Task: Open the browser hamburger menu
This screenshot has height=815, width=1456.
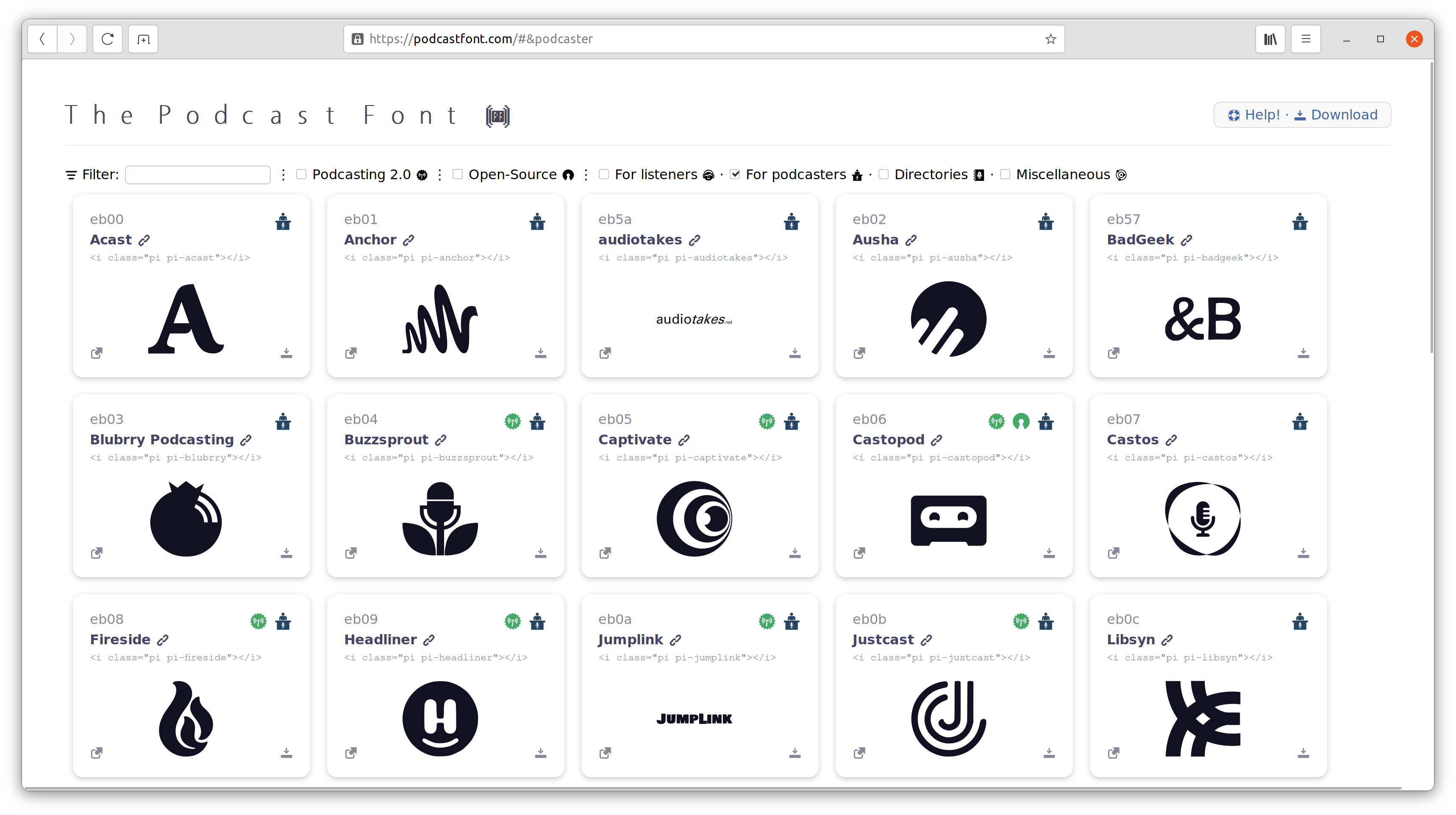Action: 1306,39
